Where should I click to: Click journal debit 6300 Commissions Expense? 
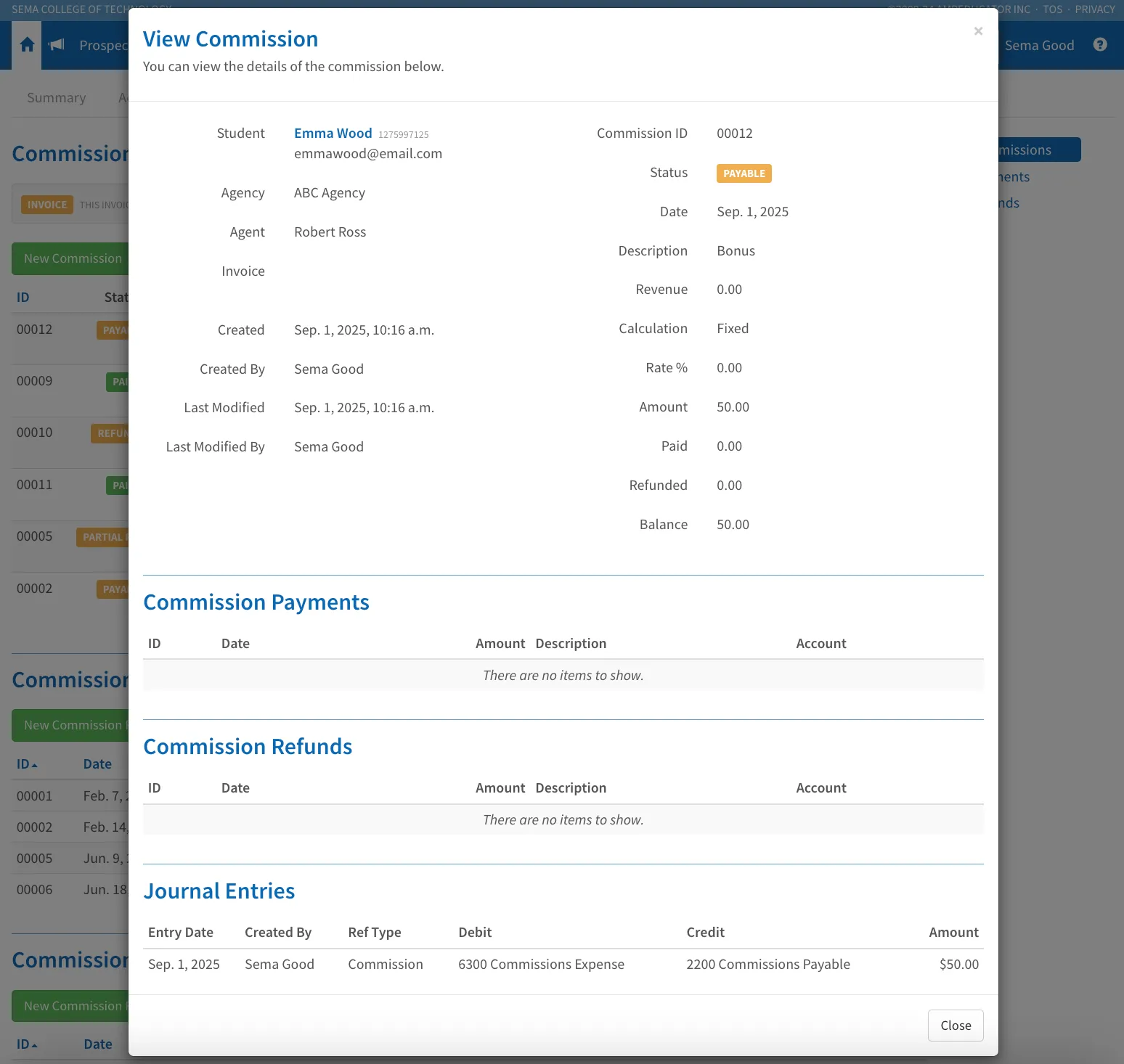541,965
